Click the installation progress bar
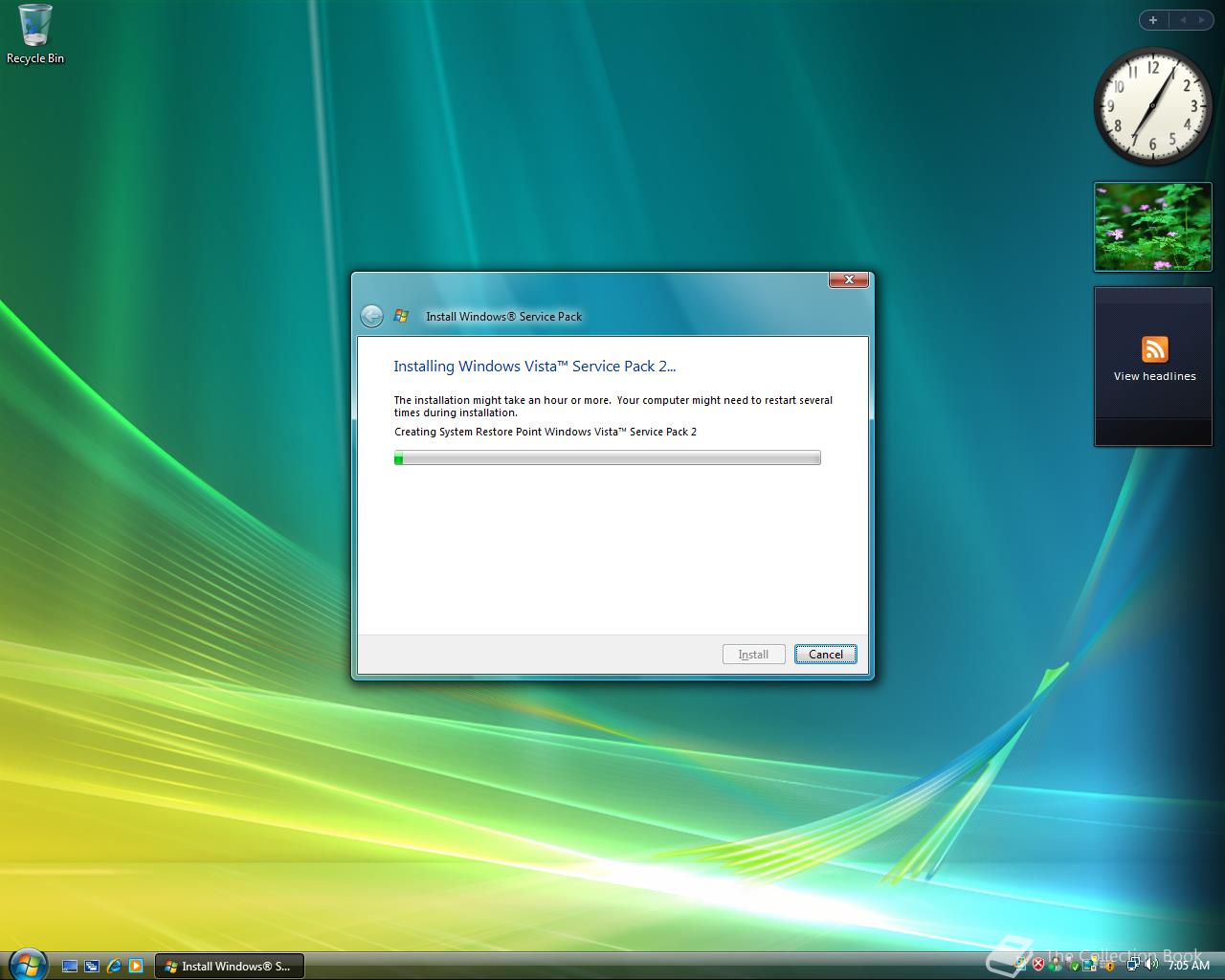The height and width of the screenshot is (980, 1225). pos(607,457)
